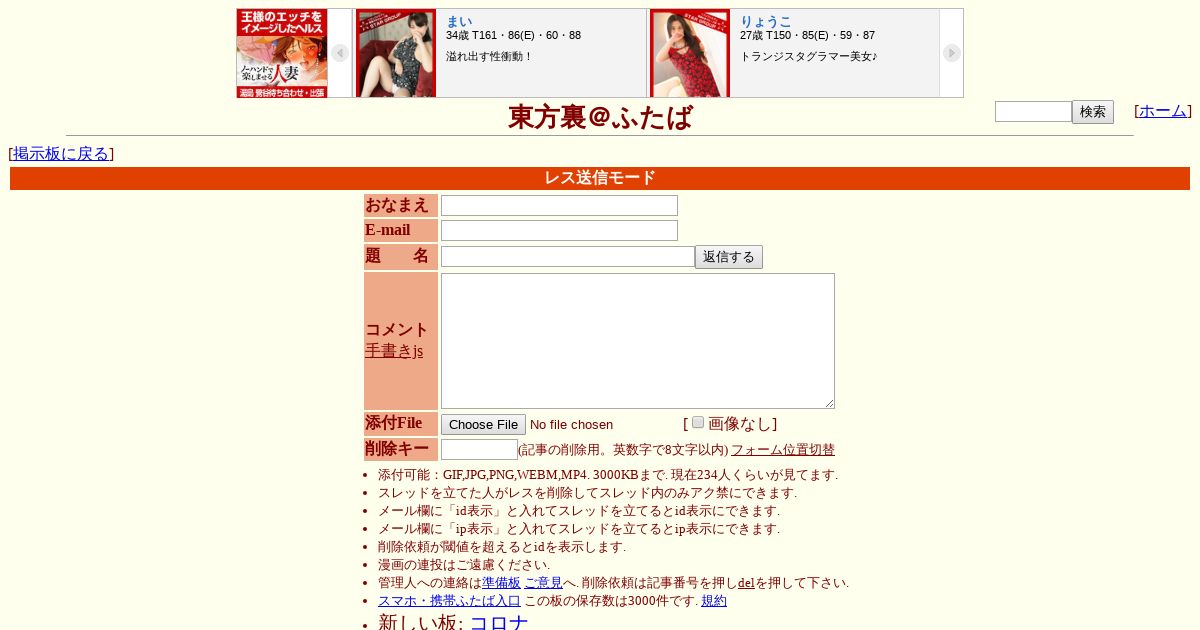Click the コメント label
Viewport: 1200px width, 630px height.
click(397, 329)
